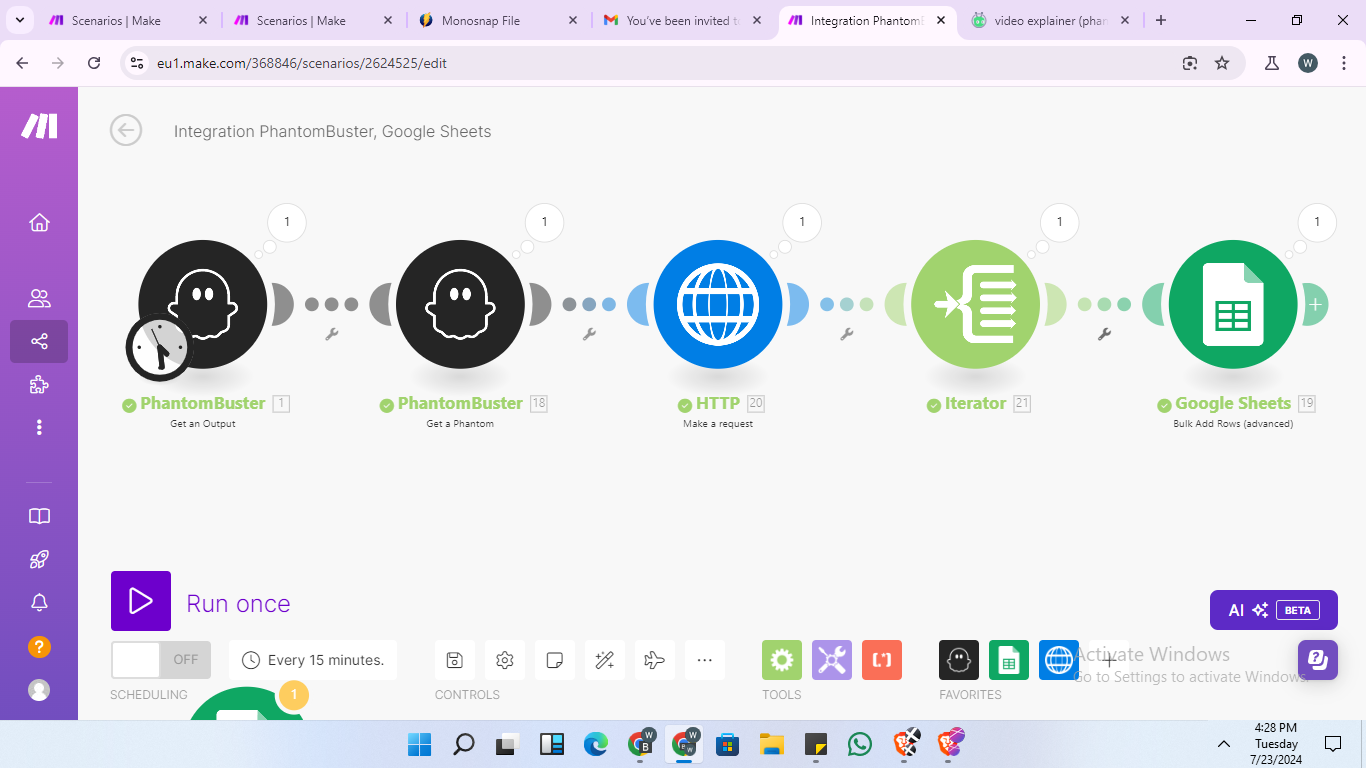1366x768 pixels.
Task: Show hidden system tray icons
Action: pos(1224,744)
